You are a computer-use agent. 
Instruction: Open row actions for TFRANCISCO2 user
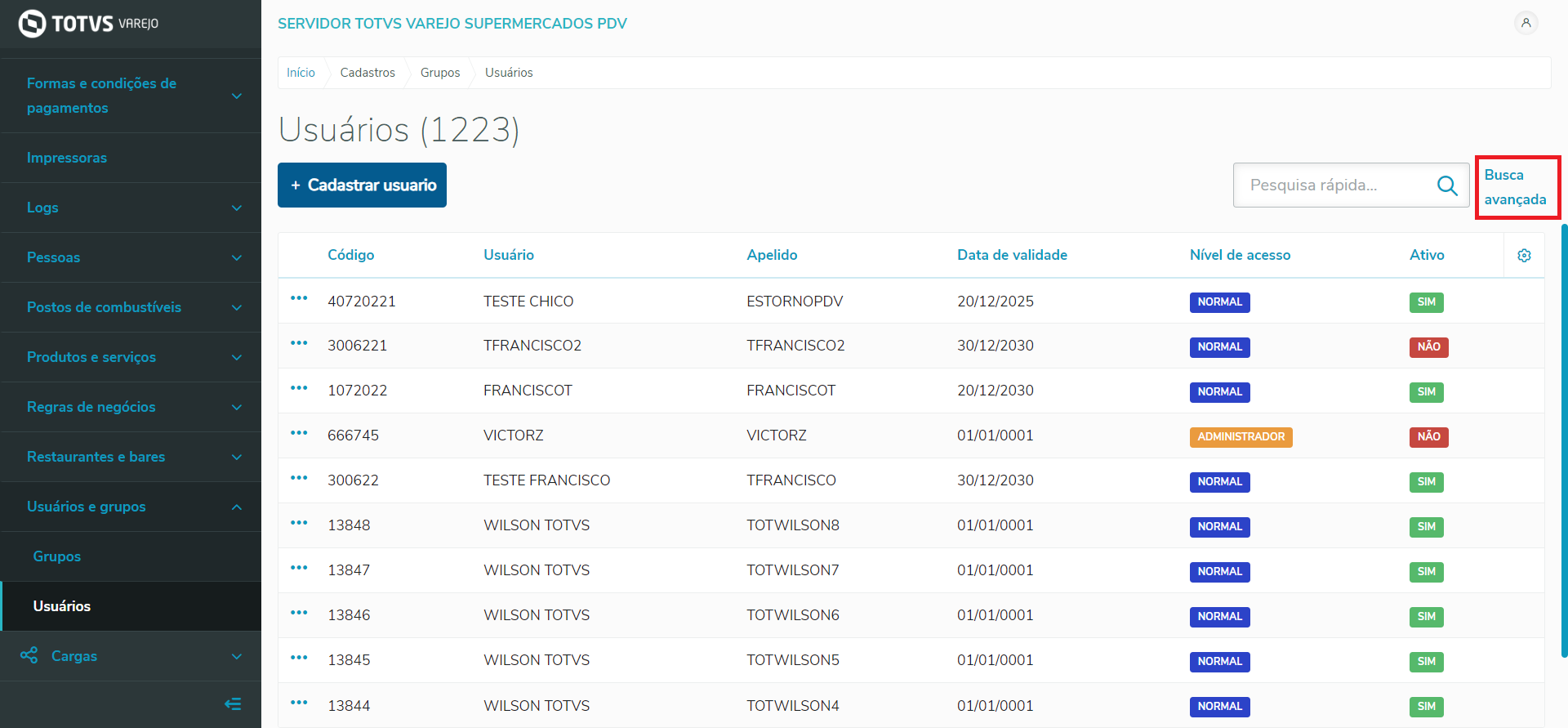(299, 343)
